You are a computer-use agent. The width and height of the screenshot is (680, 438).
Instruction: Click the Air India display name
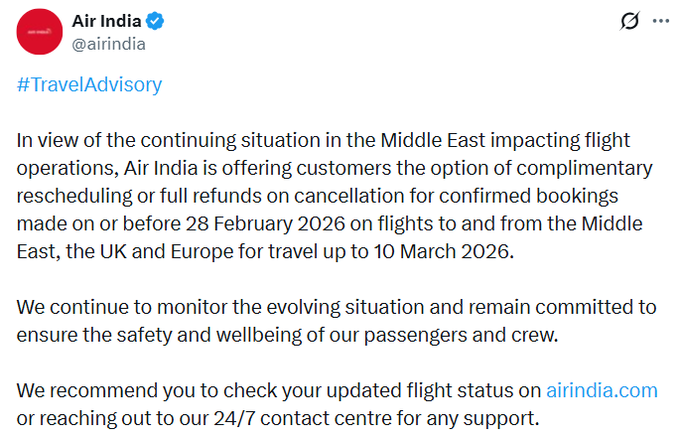(106, 22)
